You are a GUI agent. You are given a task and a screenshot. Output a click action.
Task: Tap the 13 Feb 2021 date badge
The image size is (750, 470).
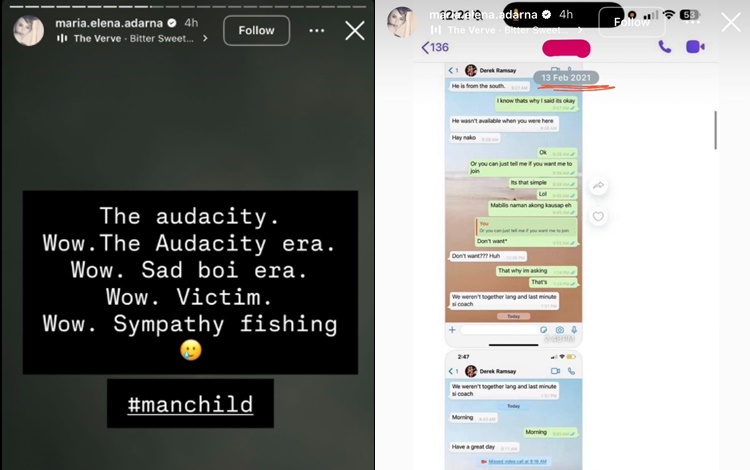click(x=566, y=77)
